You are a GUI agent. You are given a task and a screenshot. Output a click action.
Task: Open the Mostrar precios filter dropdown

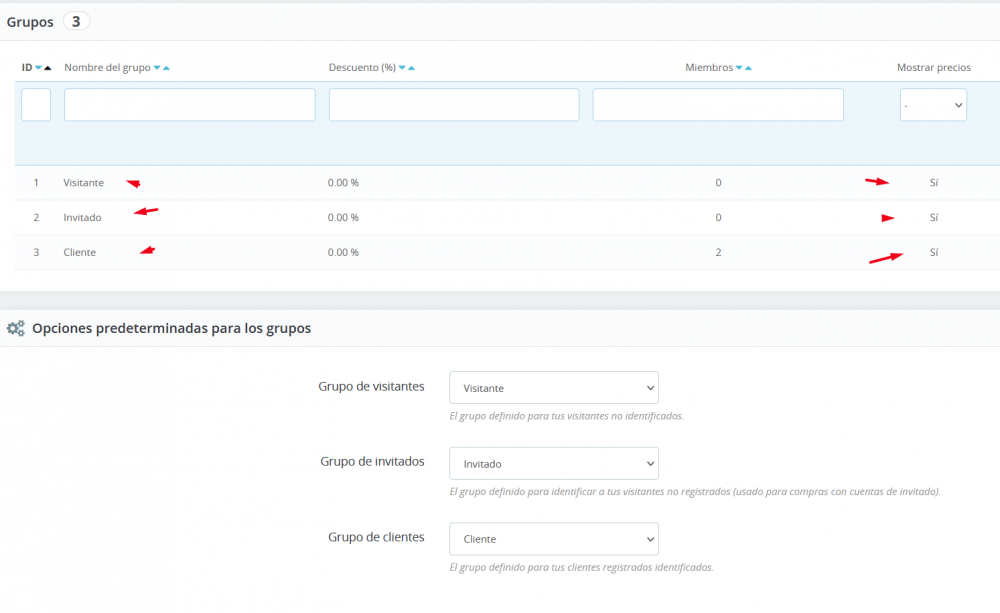(933, 105)
